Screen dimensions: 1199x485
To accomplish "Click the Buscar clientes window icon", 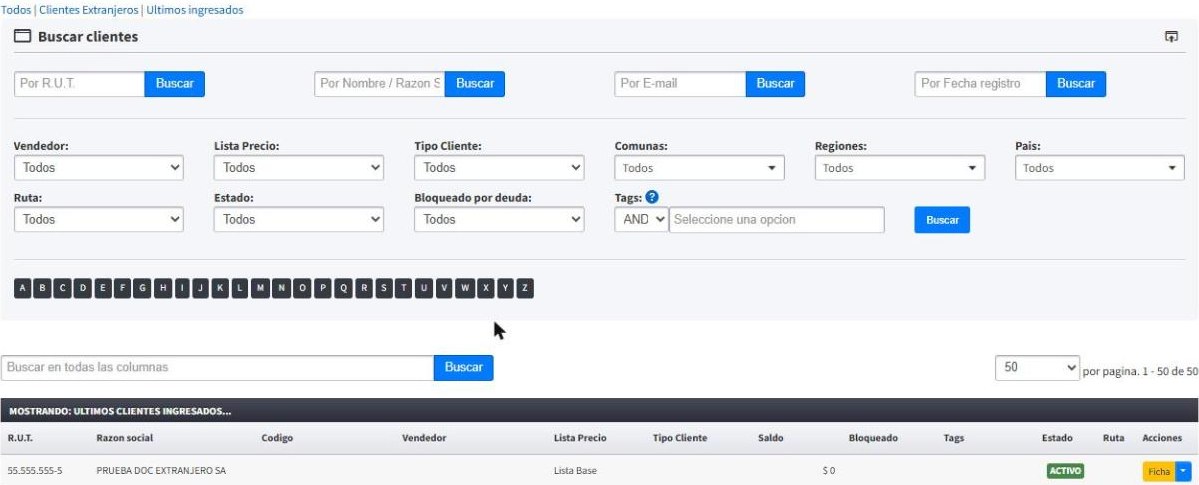I will 23,37.
